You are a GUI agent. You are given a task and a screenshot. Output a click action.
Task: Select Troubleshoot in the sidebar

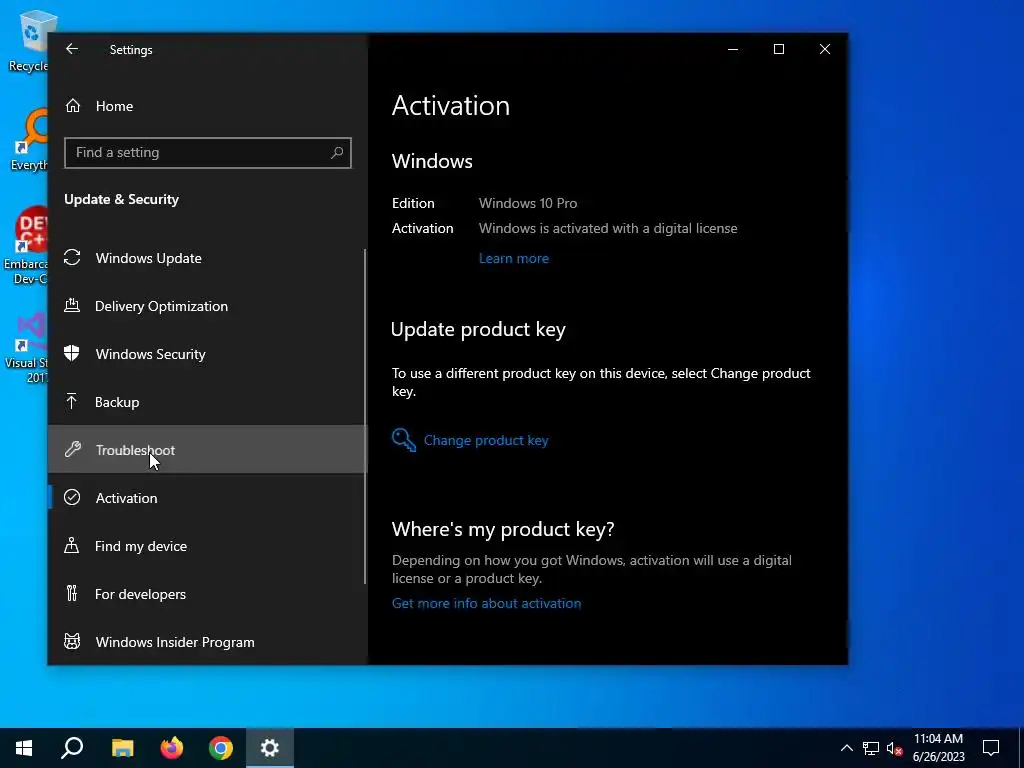tap(208, 449)
